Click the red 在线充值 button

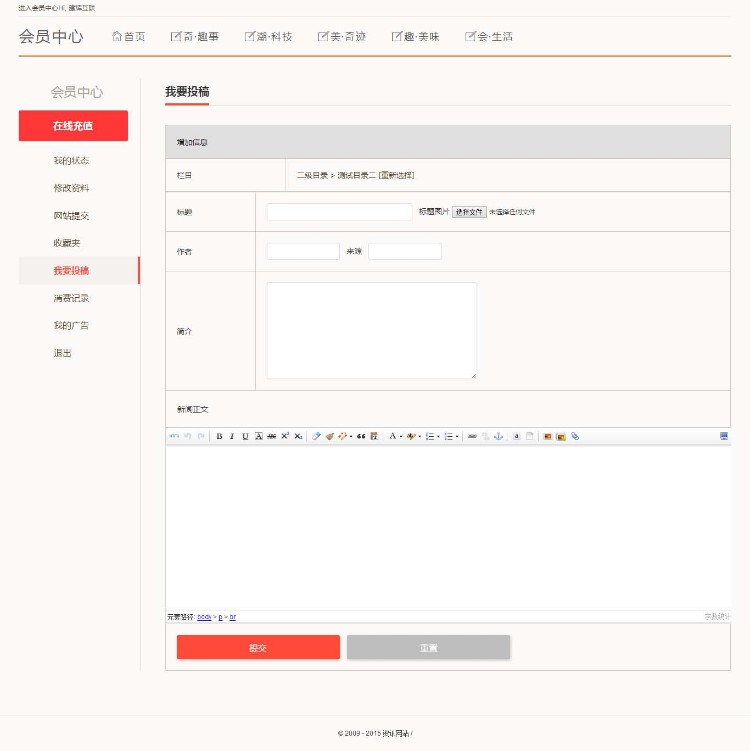[73, 126]
